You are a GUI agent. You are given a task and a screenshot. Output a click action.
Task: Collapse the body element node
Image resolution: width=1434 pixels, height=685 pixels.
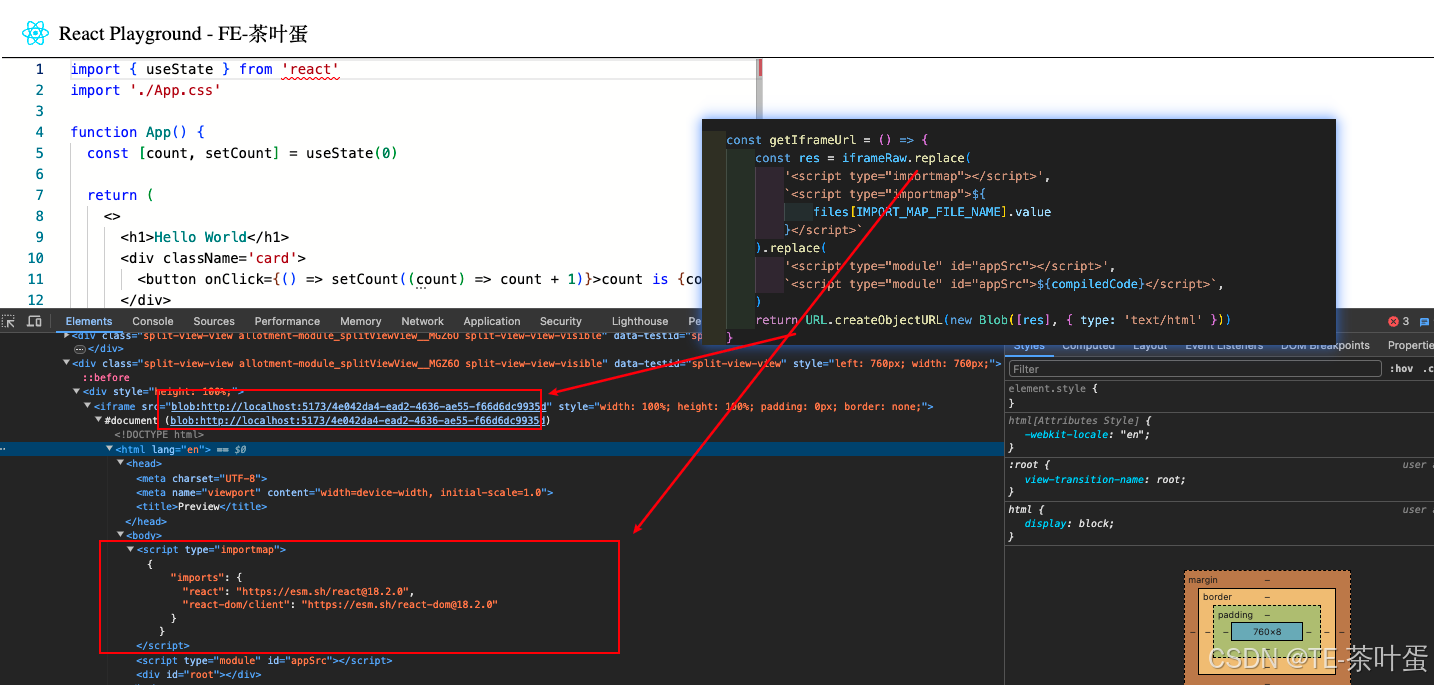[x=120, y=536]
